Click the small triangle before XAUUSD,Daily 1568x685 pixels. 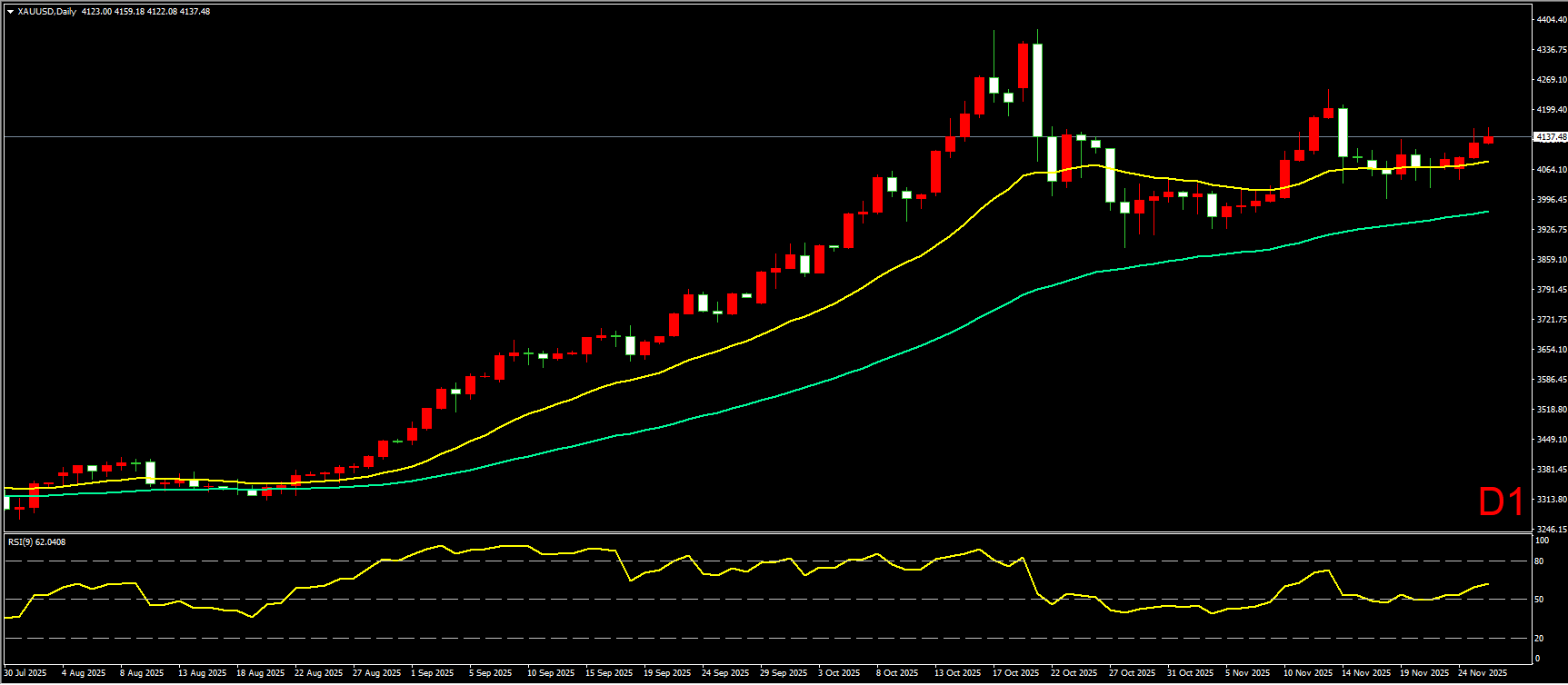(10, 12)
